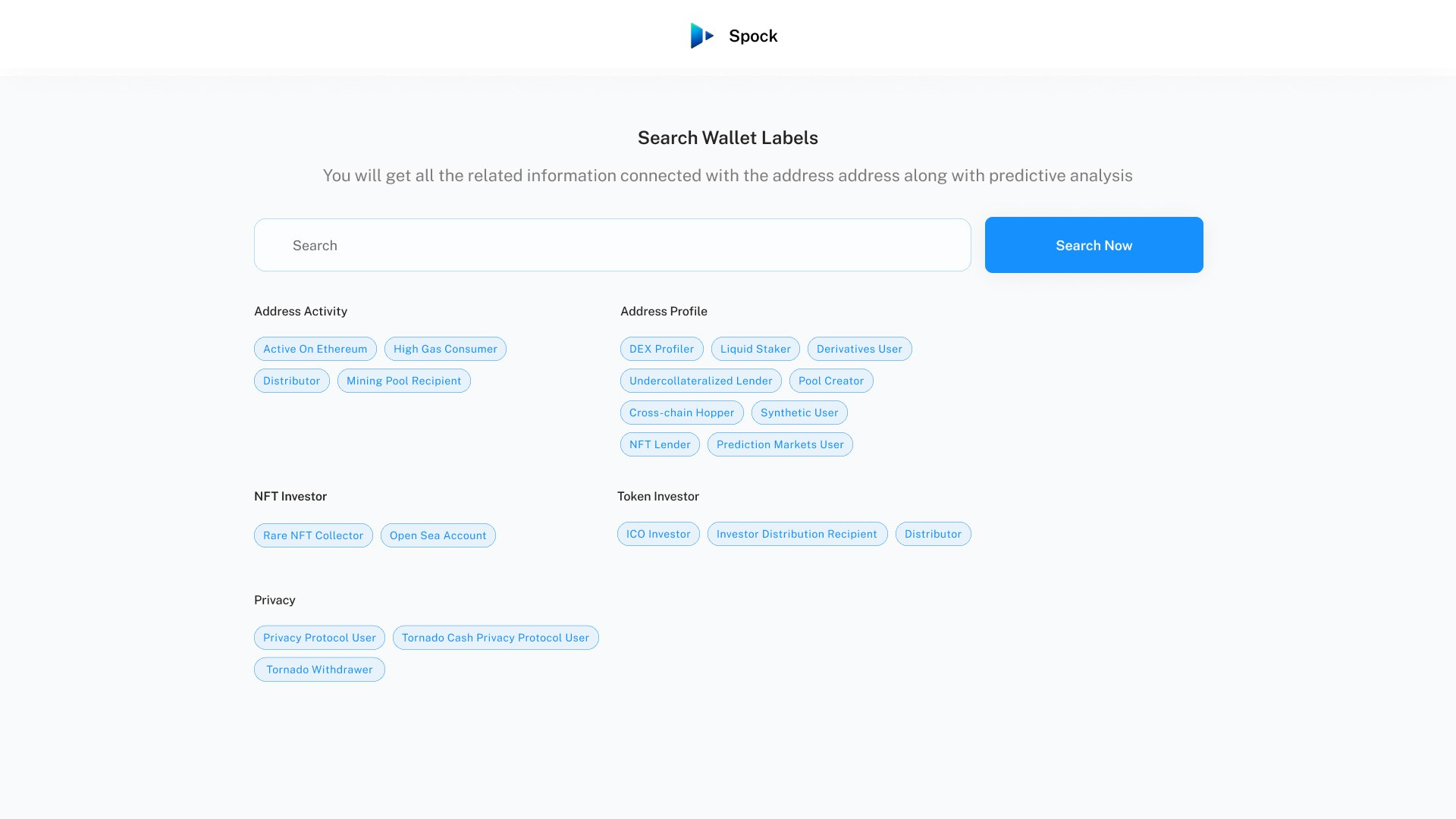Screen dimensions: 1456x819
Task: Click the Spock logo icon
Action: point(702,36)
